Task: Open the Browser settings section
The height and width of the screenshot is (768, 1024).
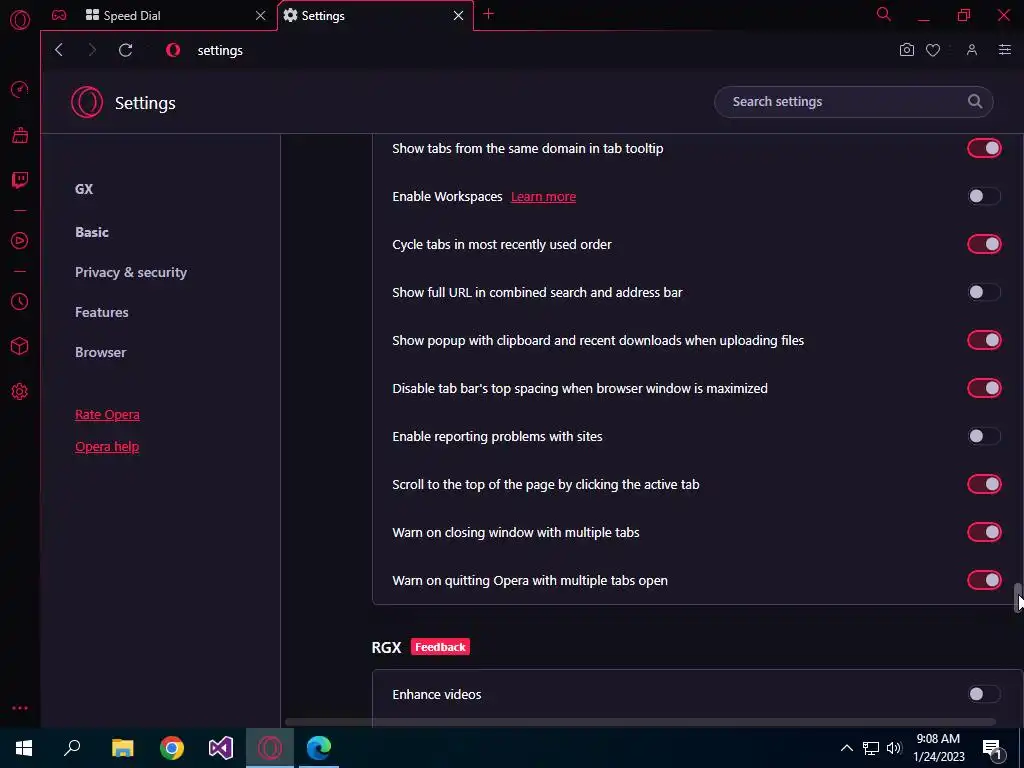Action: [101, 352]
